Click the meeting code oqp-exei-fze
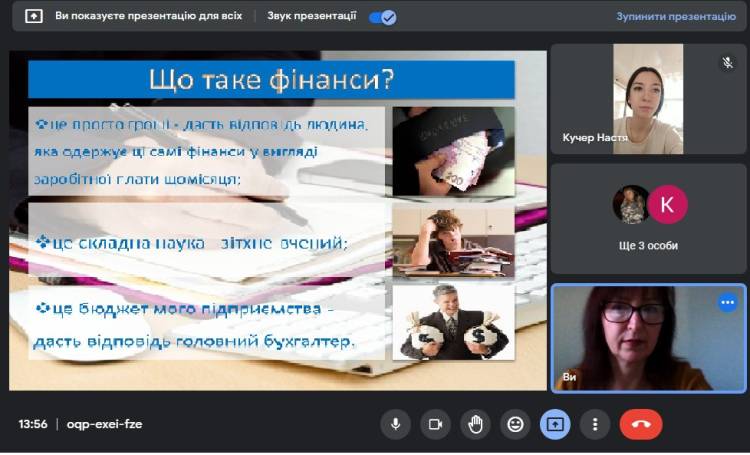Screen dimensions: 750x455 pyautogui.click(x=104, y=424)
